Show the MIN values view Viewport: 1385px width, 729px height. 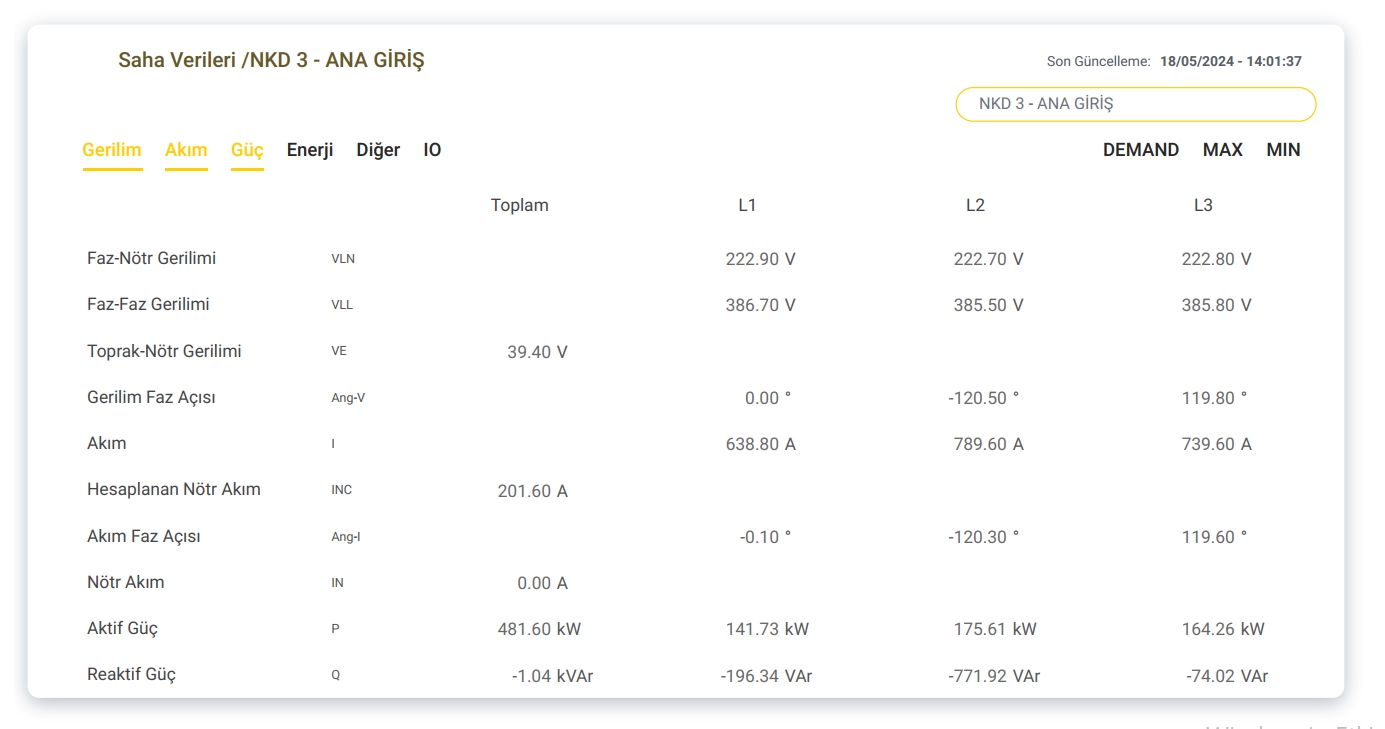click(1283, 150)
